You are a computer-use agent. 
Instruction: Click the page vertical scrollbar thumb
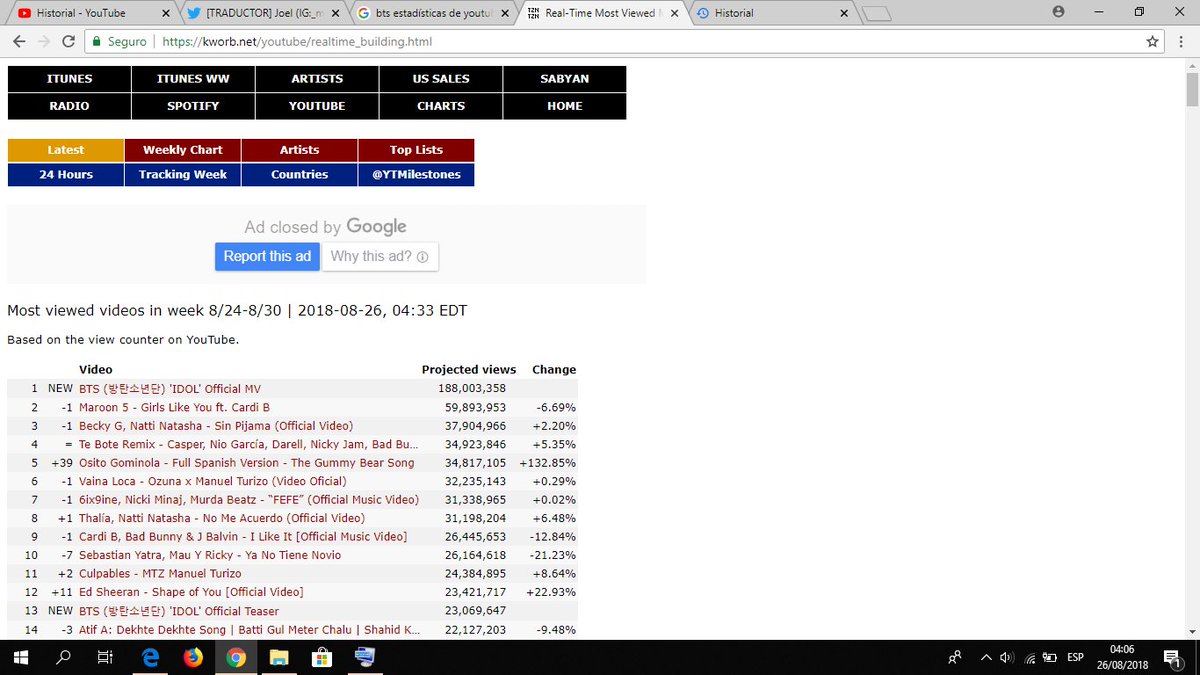coord(1192,89)
